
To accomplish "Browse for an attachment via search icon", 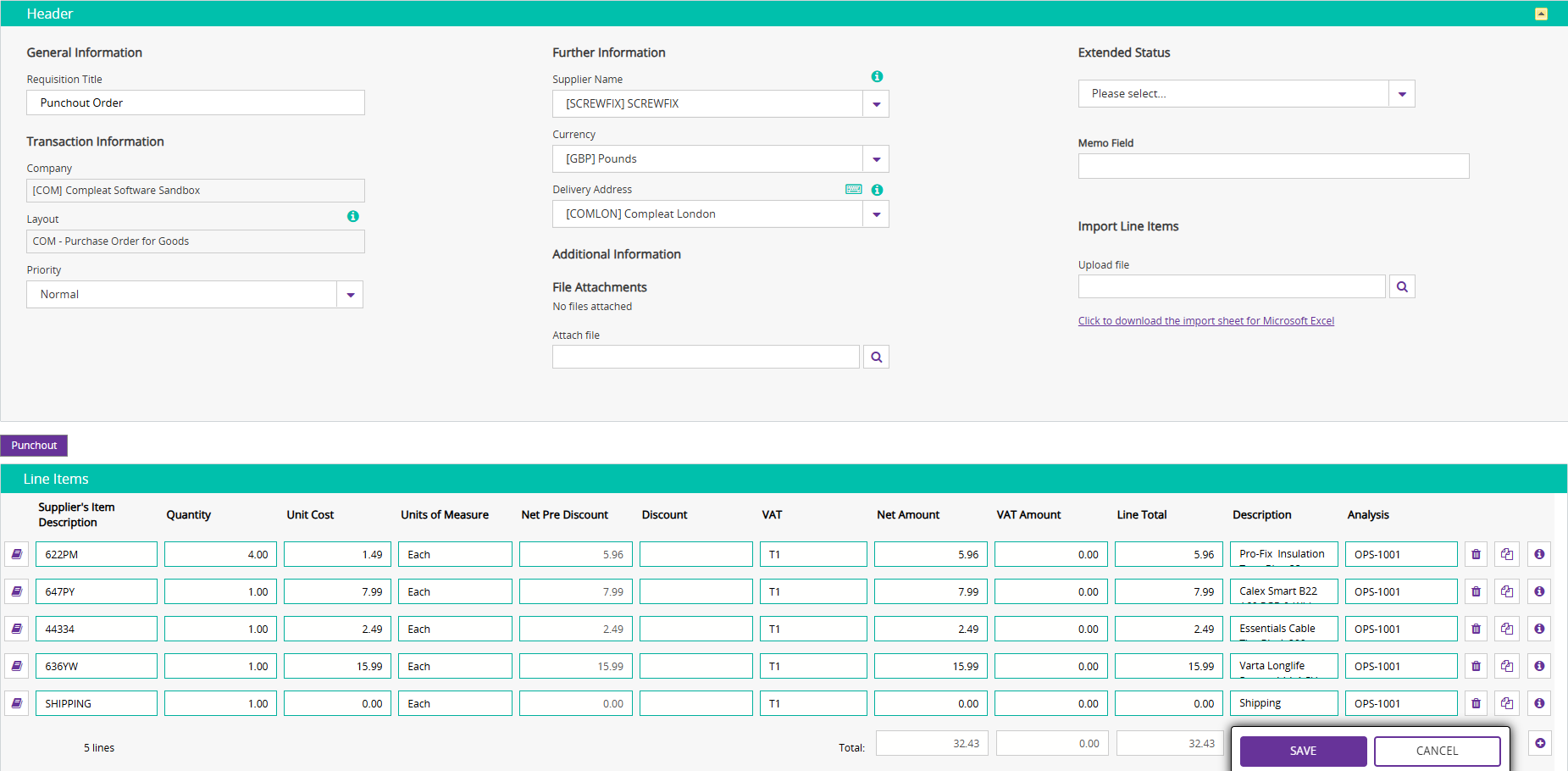I will pos(877,357).
